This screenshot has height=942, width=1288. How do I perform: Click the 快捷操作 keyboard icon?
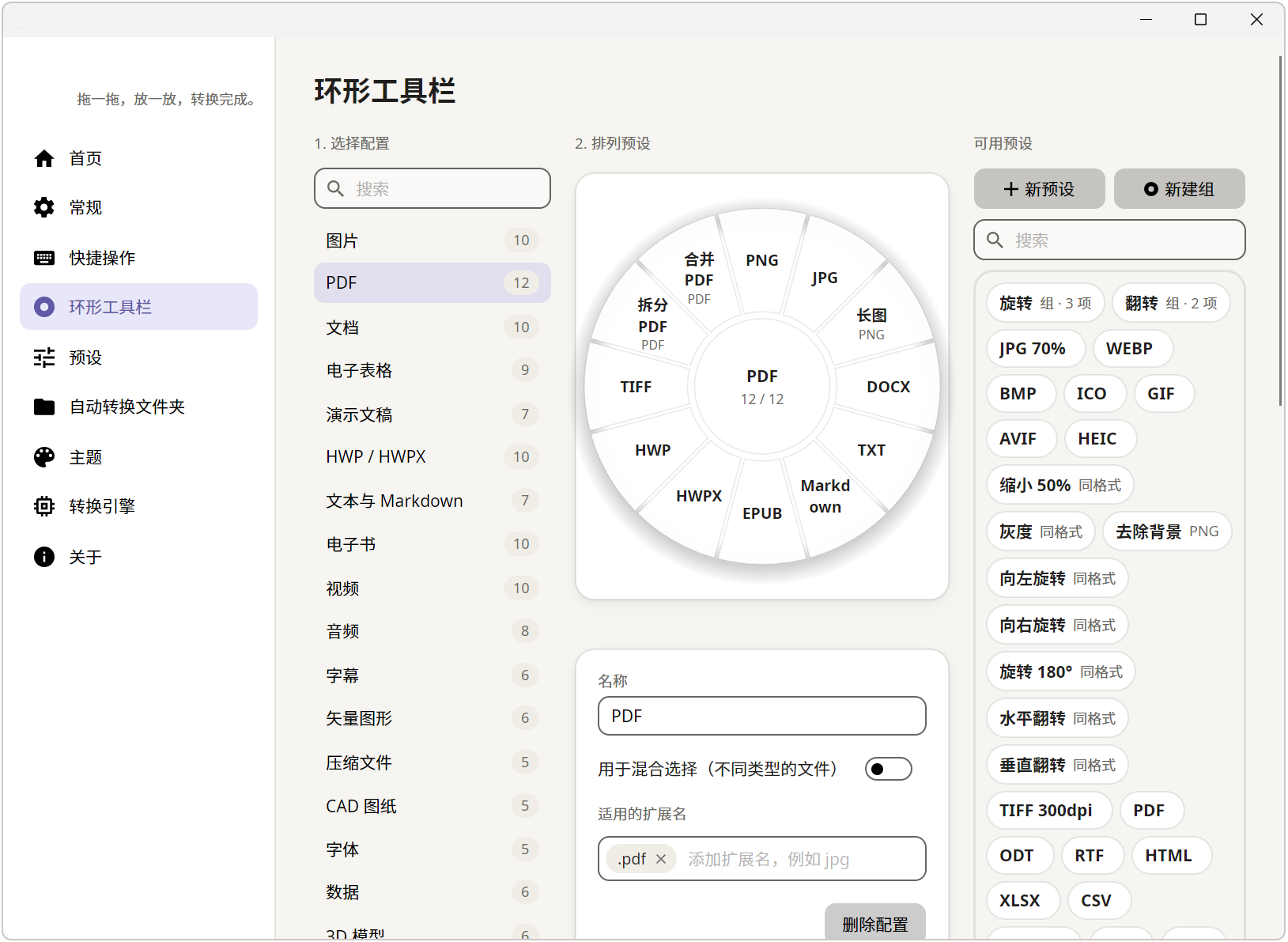44,258
